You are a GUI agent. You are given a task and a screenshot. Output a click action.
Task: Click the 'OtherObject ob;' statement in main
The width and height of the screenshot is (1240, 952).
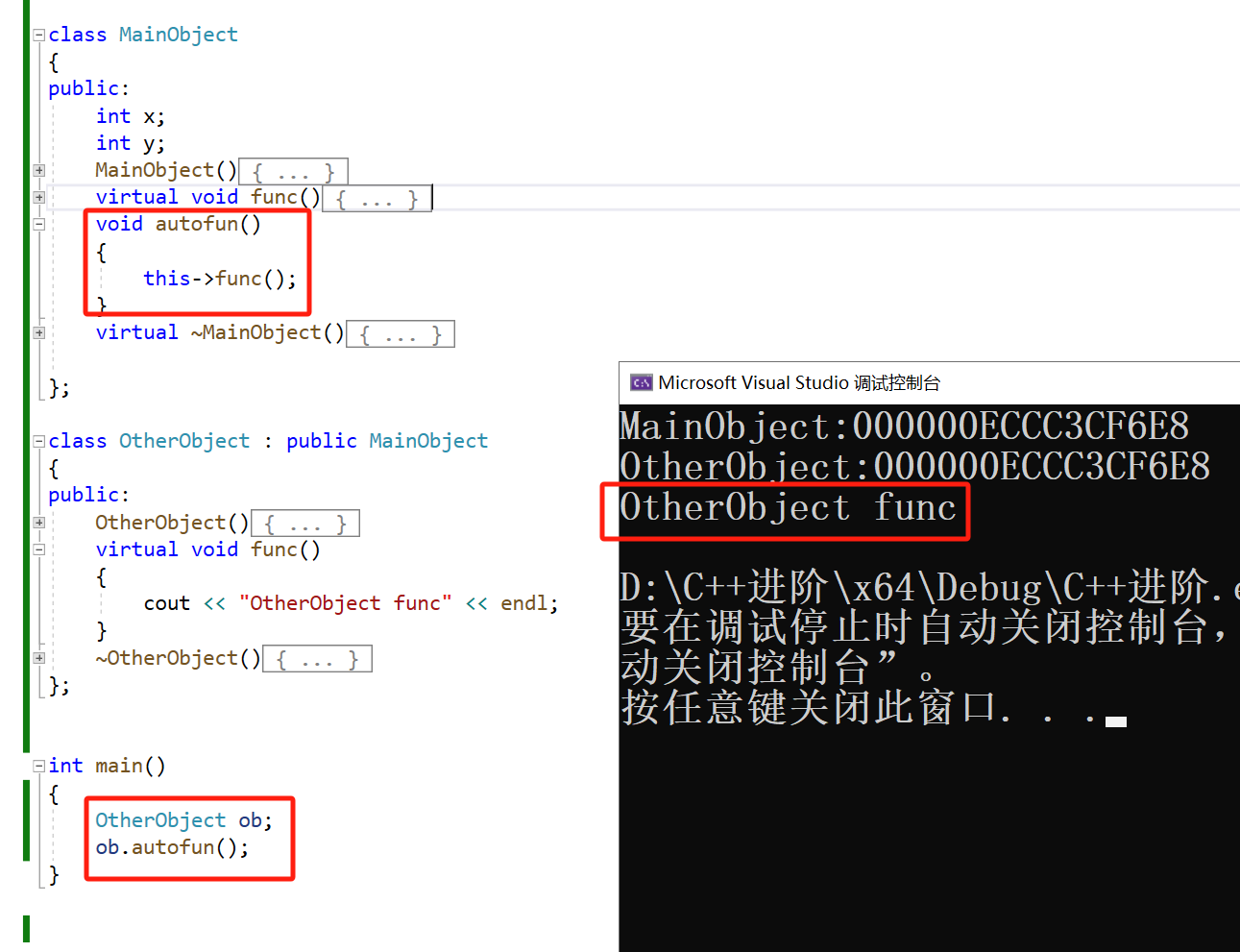pos(183,820)
